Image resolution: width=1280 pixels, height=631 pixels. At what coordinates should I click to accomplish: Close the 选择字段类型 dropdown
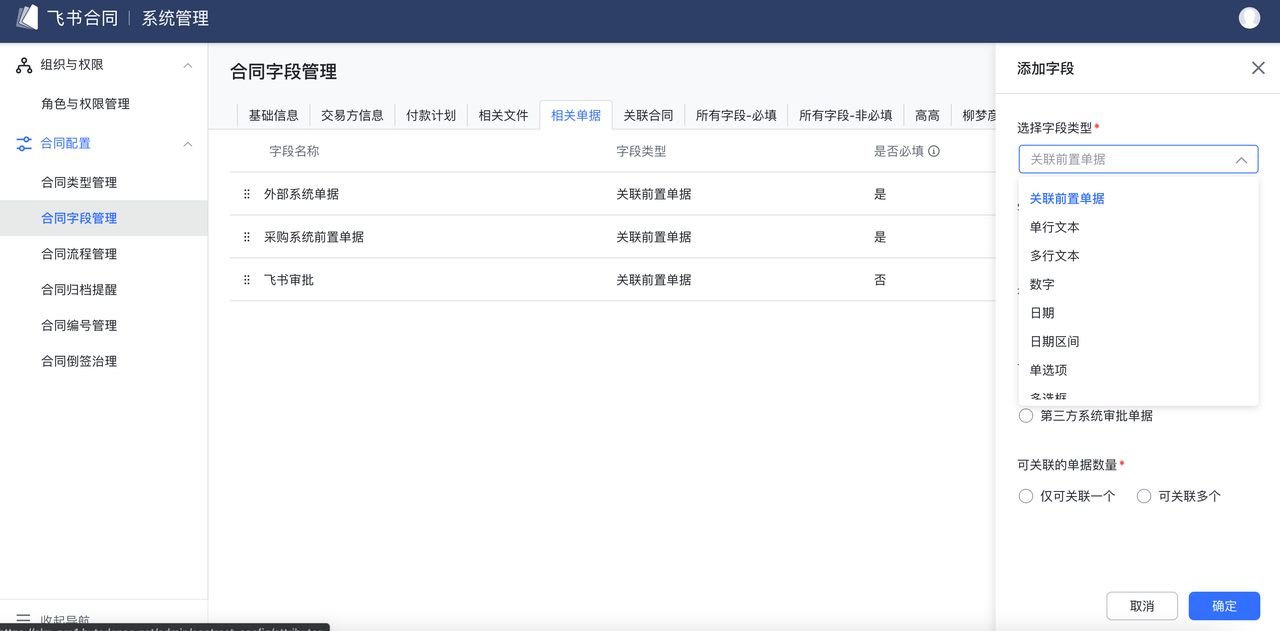pyautogui.click(x=1240, y=160)
